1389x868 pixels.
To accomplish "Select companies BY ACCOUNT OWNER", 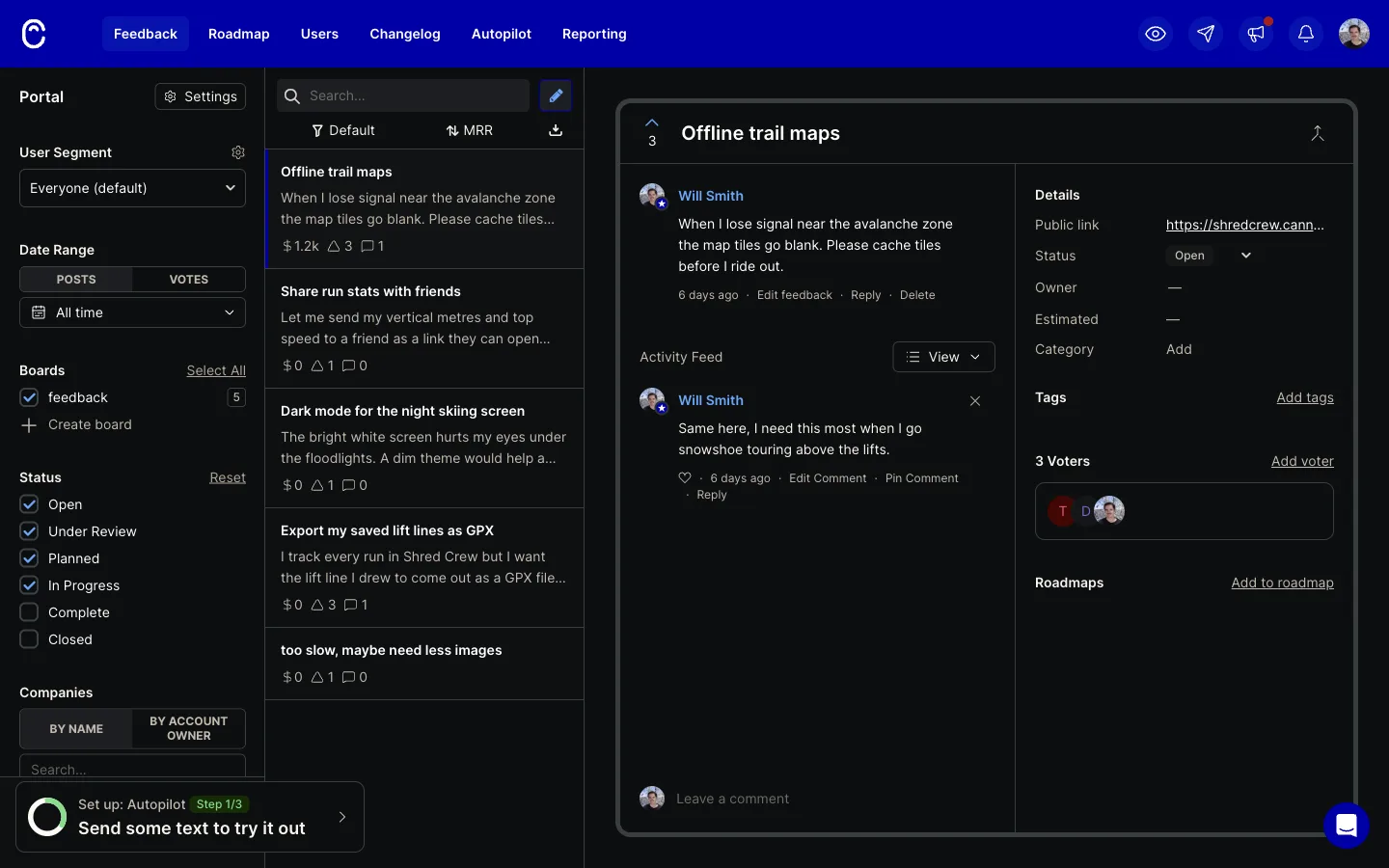I will pyautogui.click(x=189, y=728).
